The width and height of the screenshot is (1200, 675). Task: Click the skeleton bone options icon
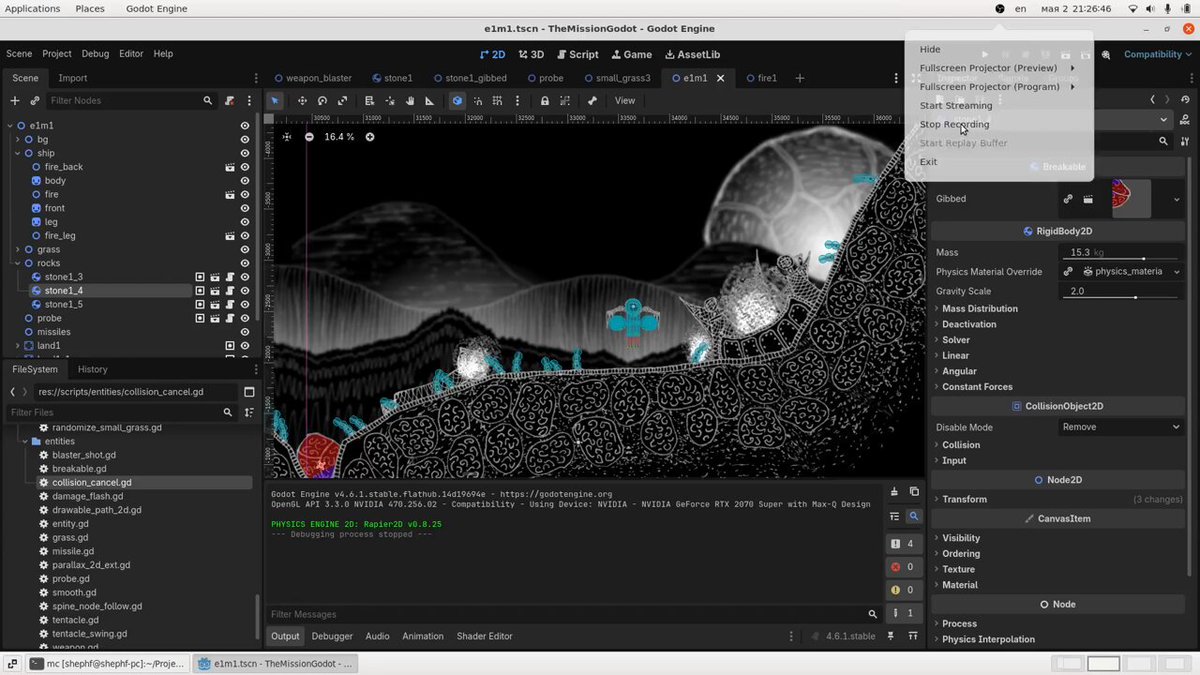[592, 100]
